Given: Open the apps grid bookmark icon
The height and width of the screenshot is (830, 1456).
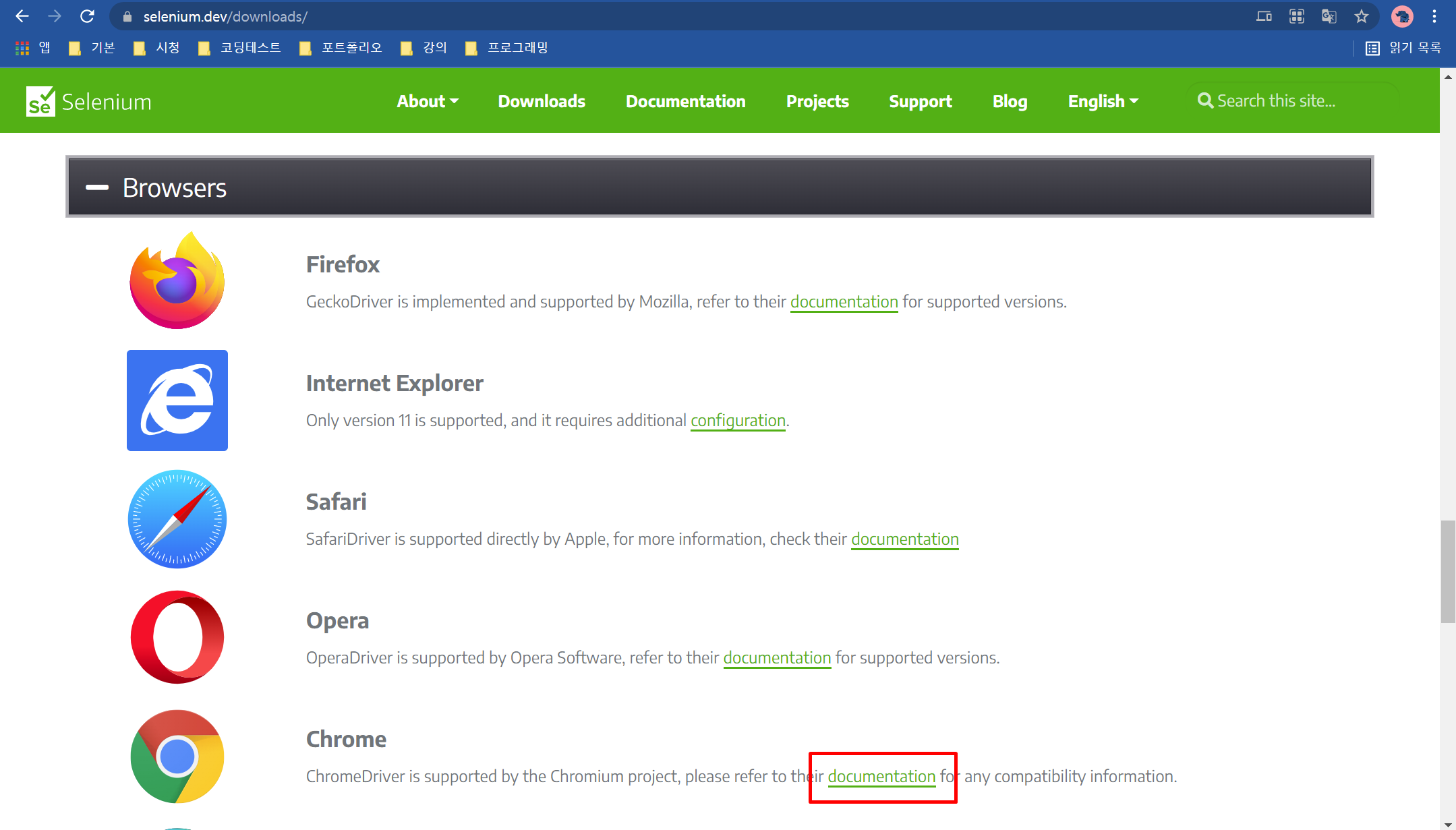Looking at the screenshot, I should (22, 48).
